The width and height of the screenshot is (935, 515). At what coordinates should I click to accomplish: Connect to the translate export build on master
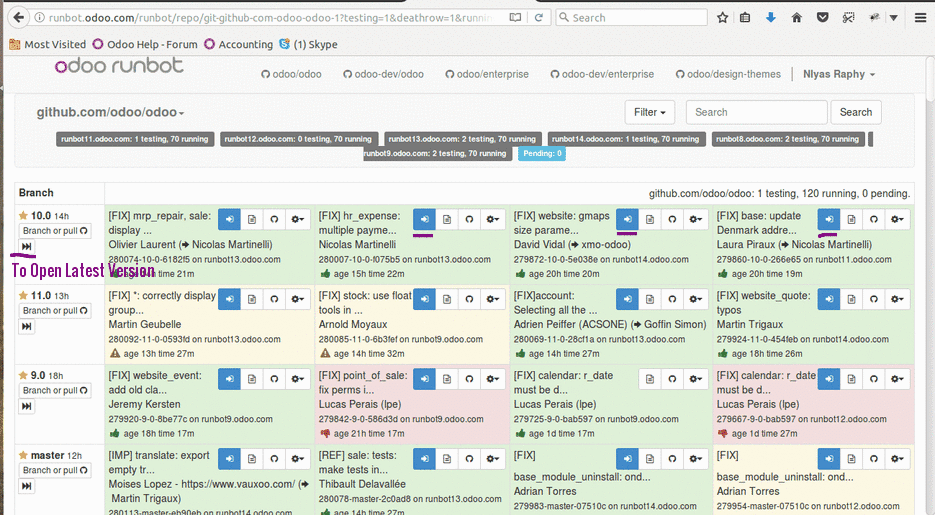[229, 459]
